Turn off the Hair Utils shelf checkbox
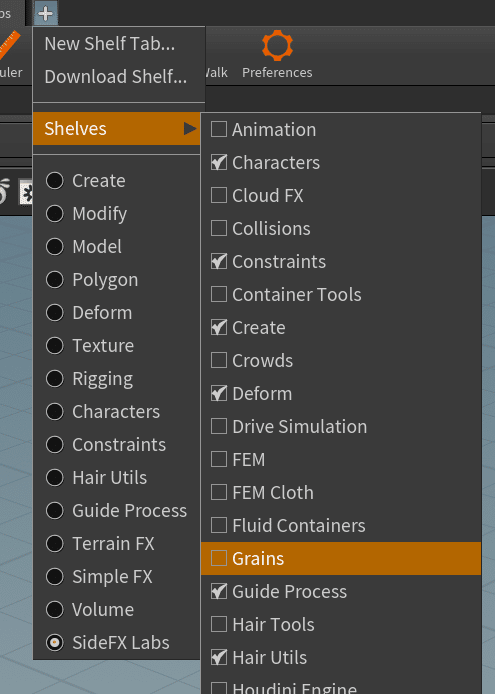This screenshot has height=694, width=495. click(x=219, y=657)
